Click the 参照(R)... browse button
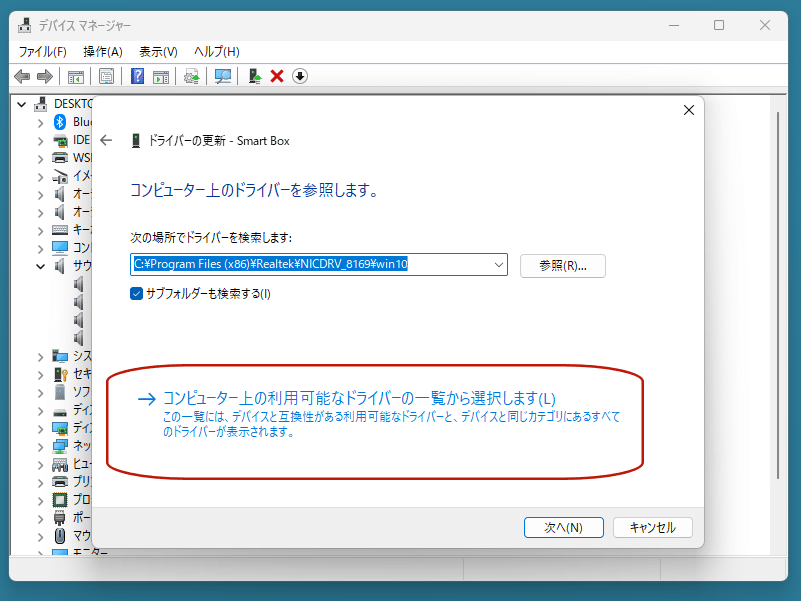 [x=562, y=266]
